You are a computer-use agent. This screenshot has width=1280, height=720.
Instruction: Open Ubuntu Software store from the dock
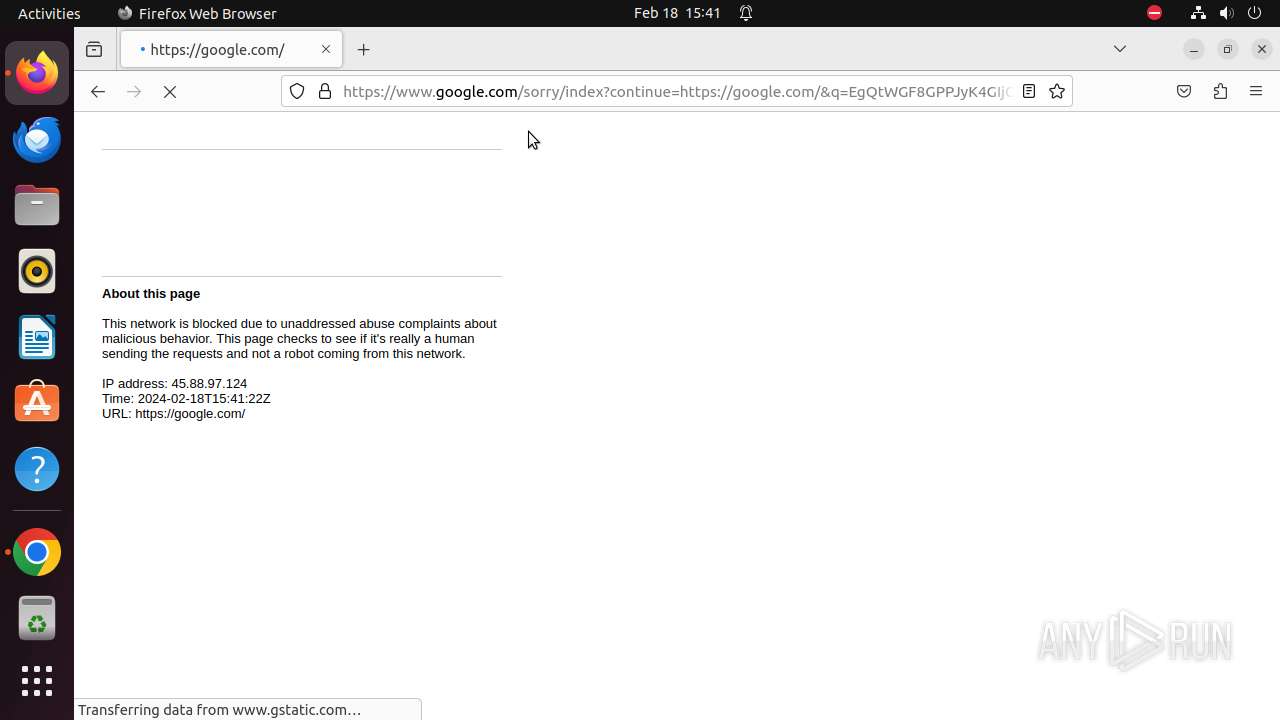[37, 403]
